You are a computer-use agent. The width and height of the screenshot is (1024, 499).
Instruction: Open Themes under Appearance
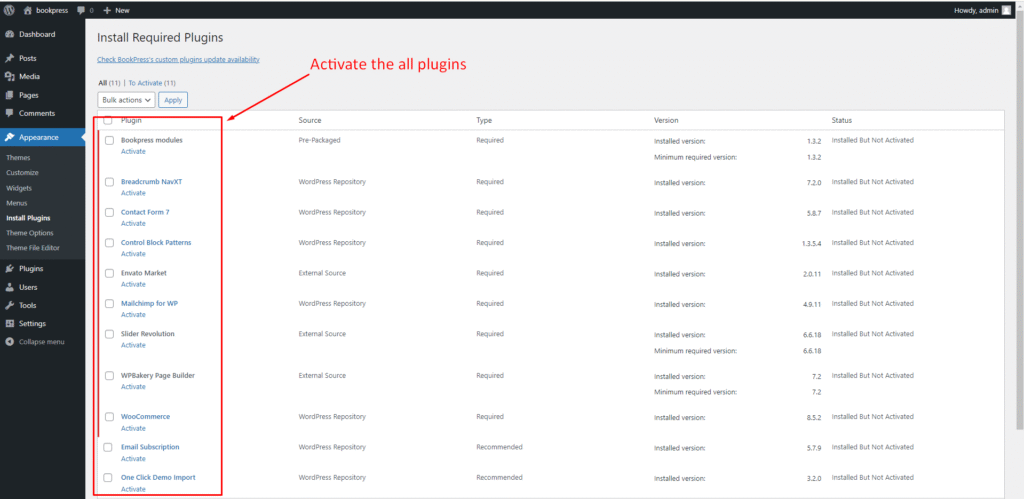pyautogui.click(x=18, y=157)
